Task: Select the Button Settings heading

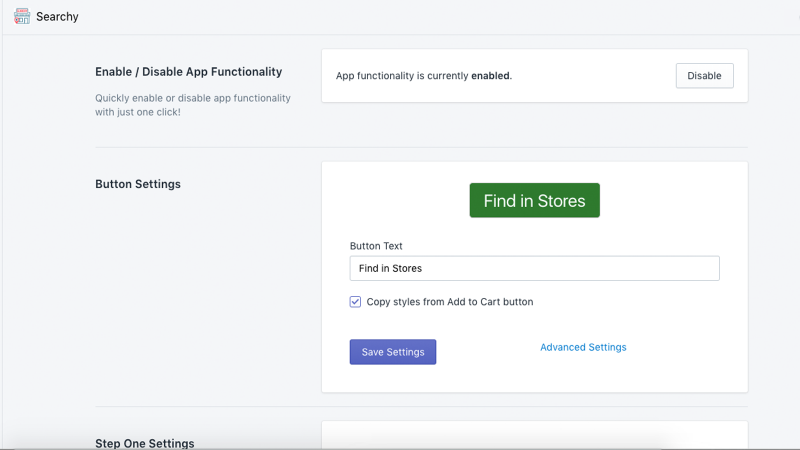Action: pyautogui.click(x=138, y=184)
